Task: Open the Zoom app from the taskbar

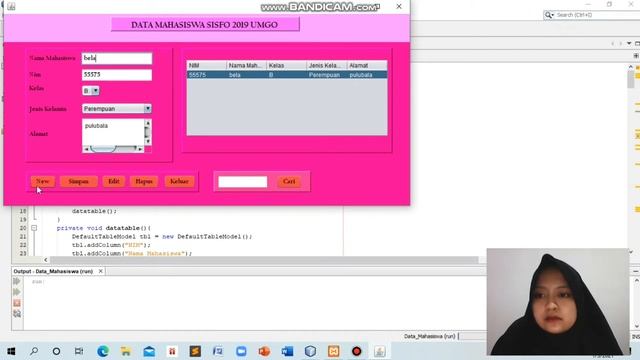Action: coord(241,351)
